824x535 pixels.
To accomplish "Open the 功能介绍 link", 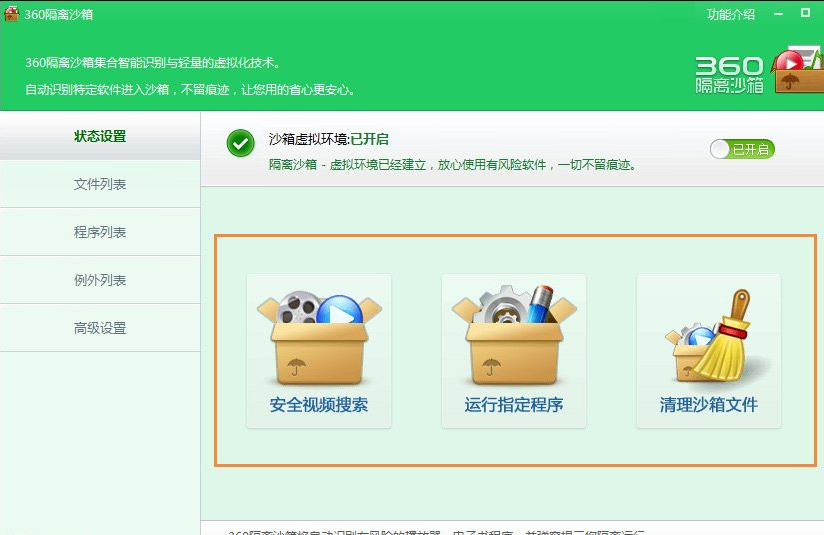I will point(730,14).
